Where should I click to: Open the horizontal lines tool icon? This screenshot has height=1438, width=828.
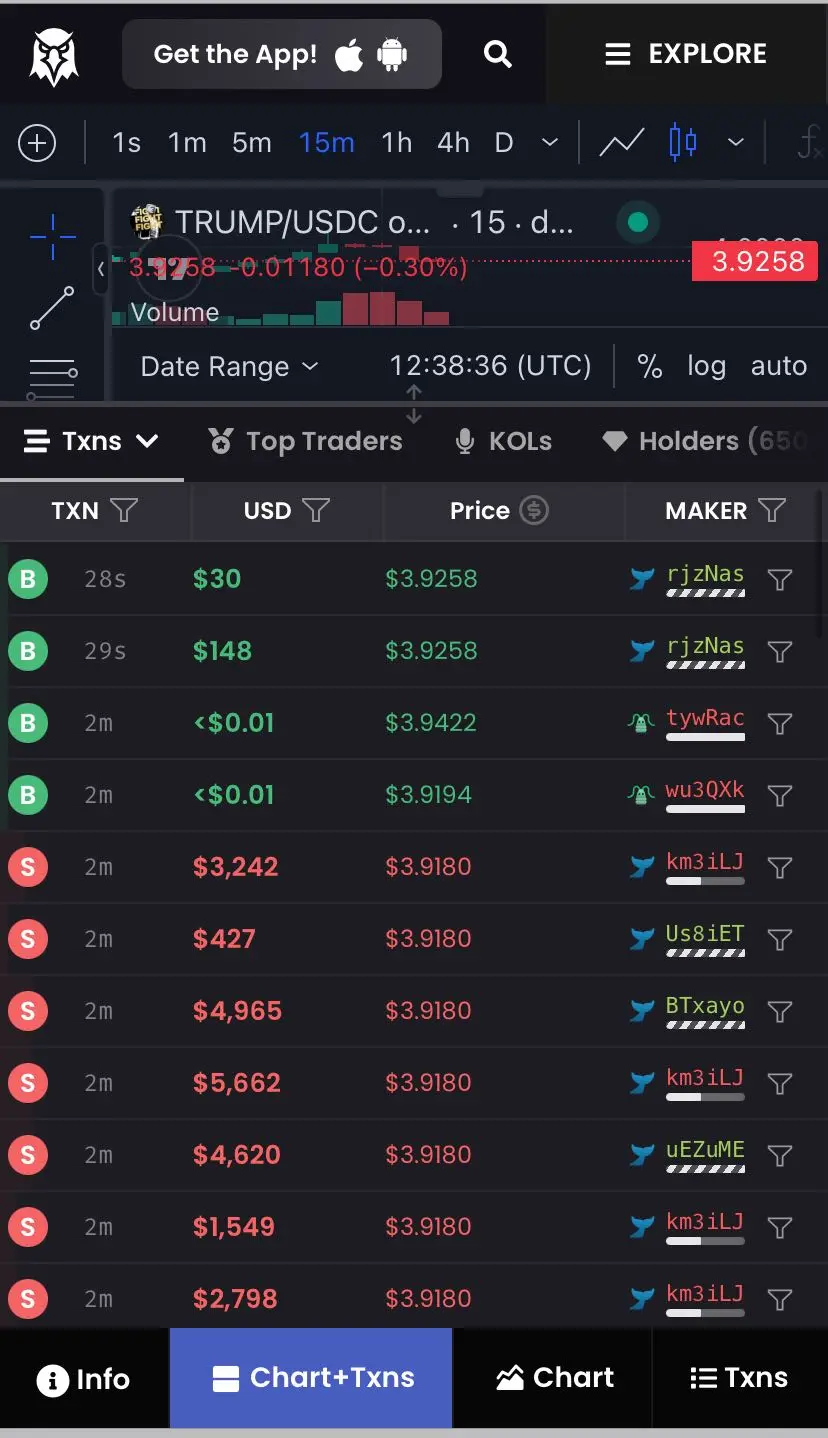click(53, 378)
